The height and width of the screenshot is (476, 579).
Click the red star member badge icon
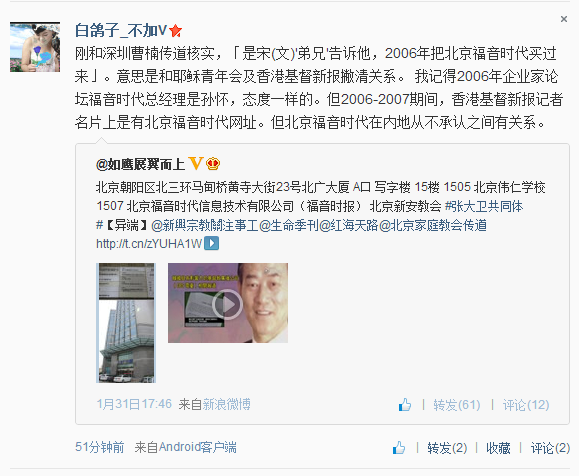(175, 31)
